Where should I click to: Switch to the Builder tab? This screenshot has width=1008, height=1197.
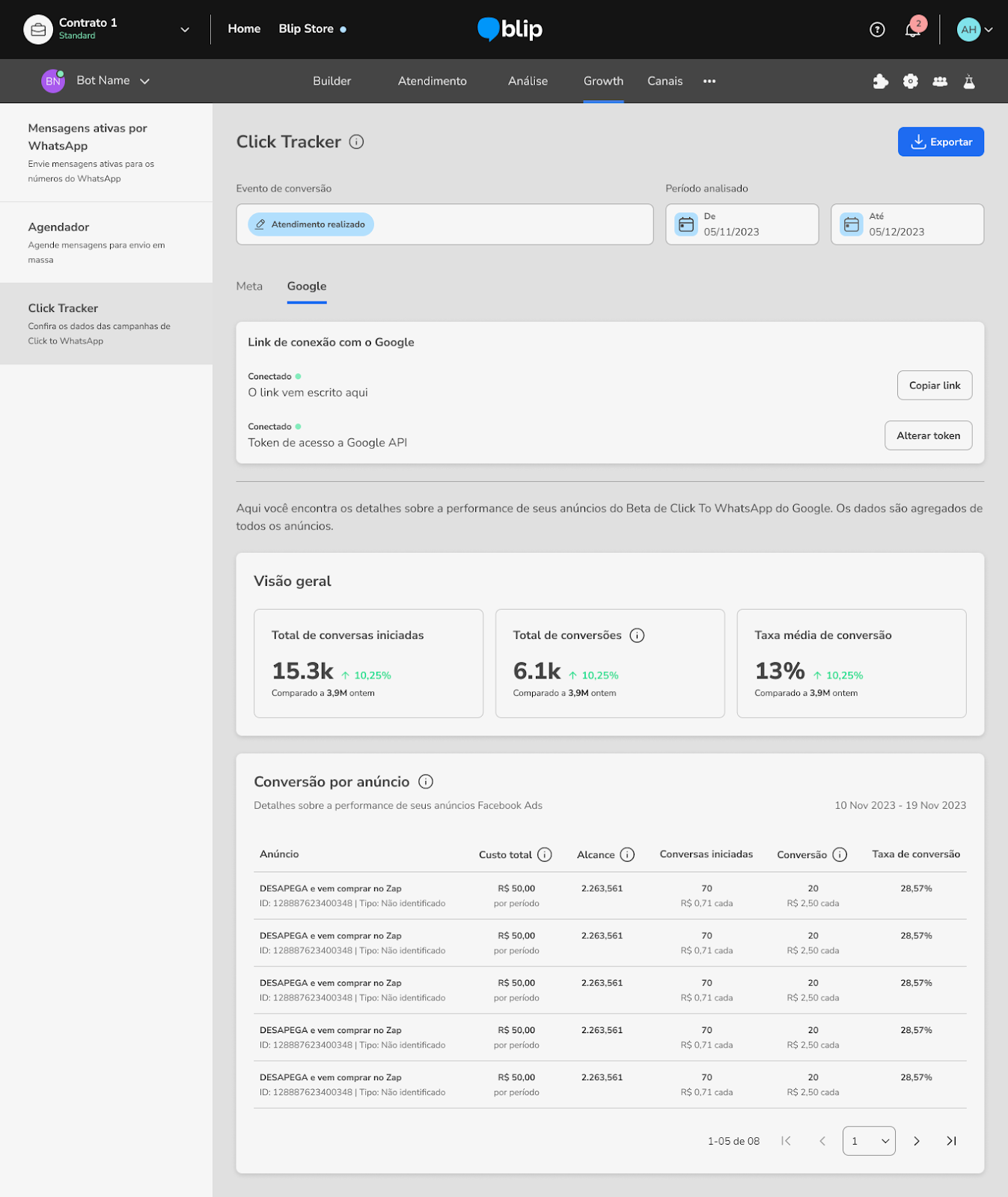tap(332, 81)
